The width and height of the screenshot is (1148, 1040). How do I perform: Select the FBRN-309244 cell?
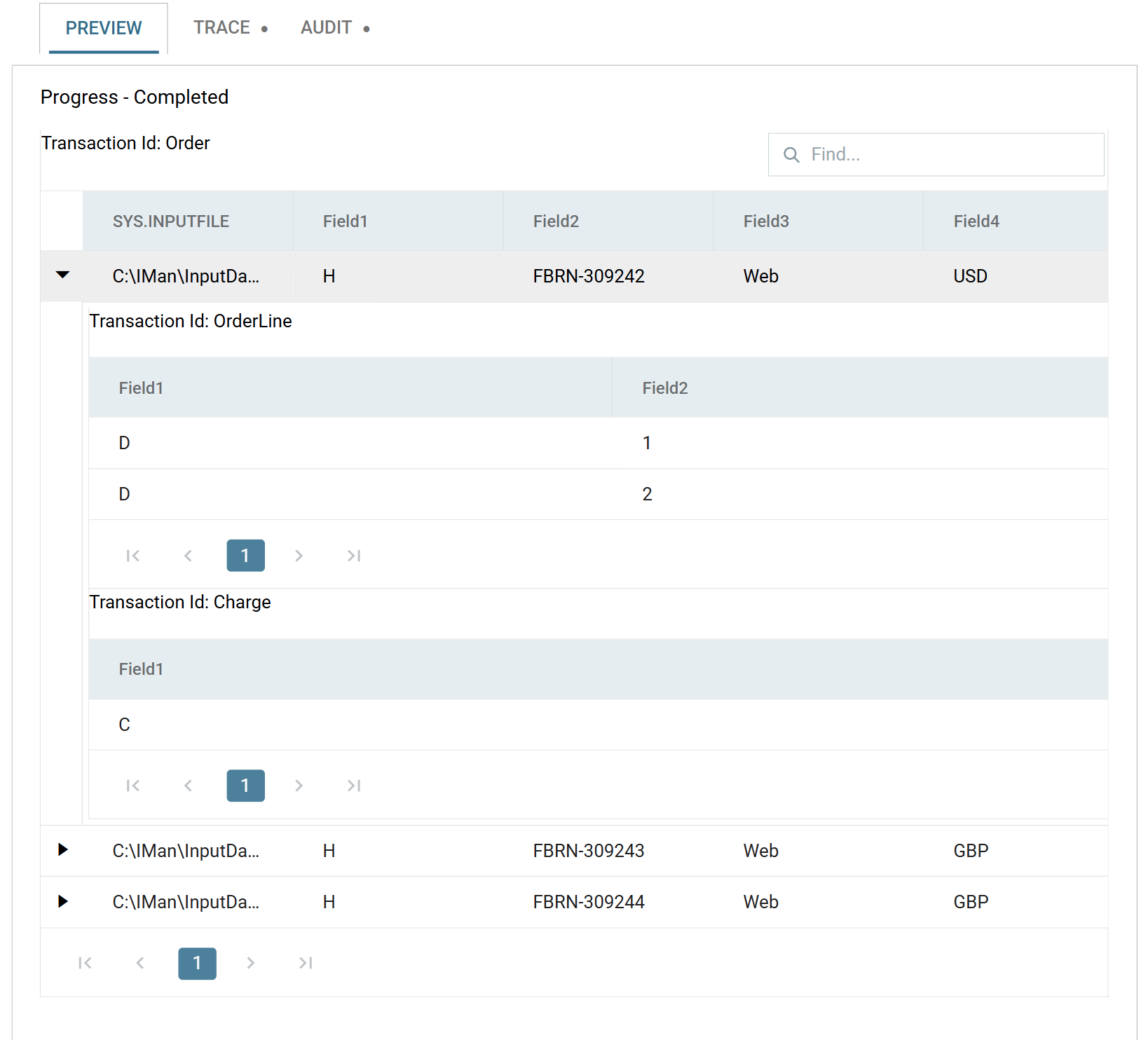(608, 902)
